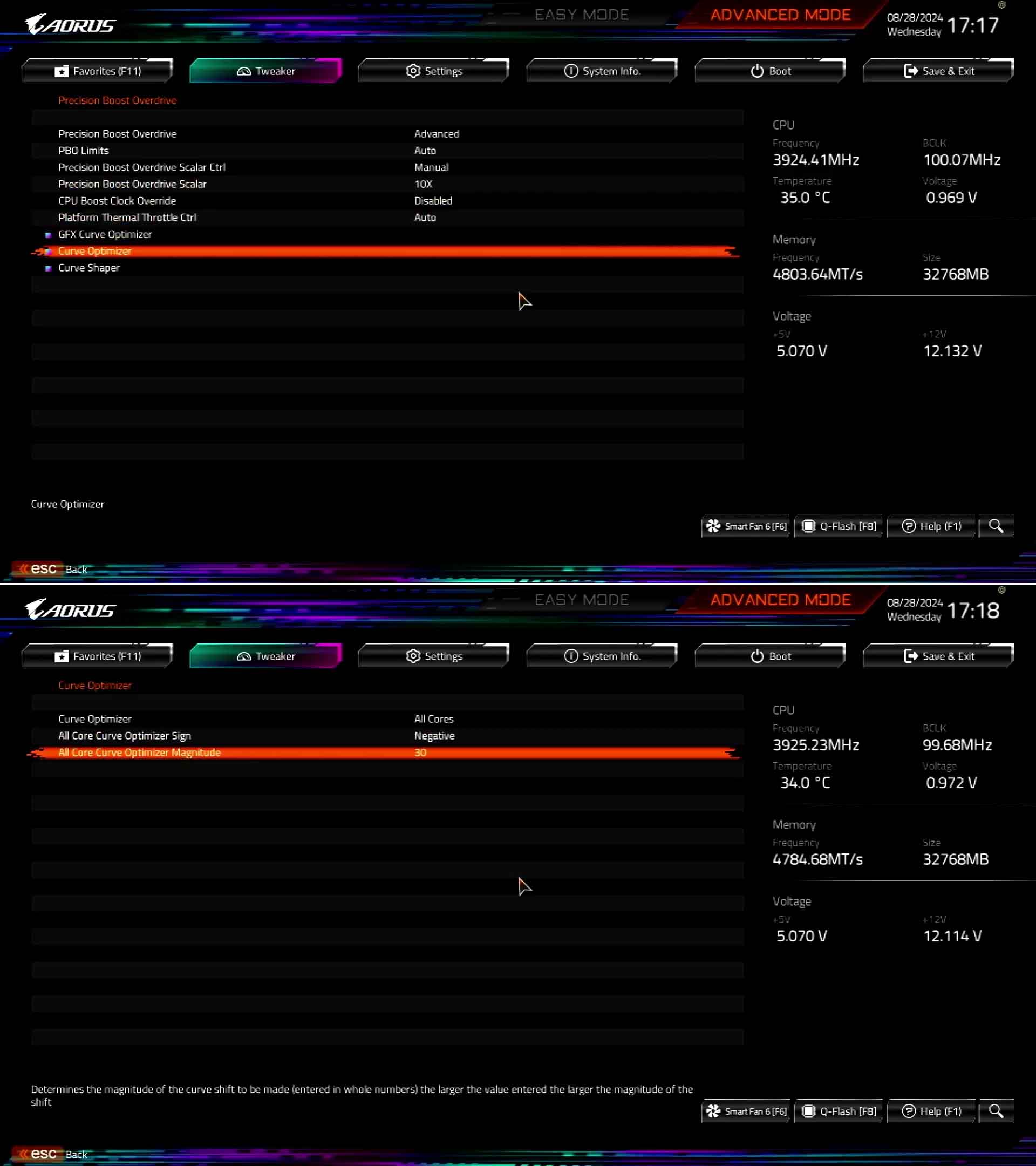
Task: Click the small gear icon beside the 17:17 clock
Action: [1001, 4]
